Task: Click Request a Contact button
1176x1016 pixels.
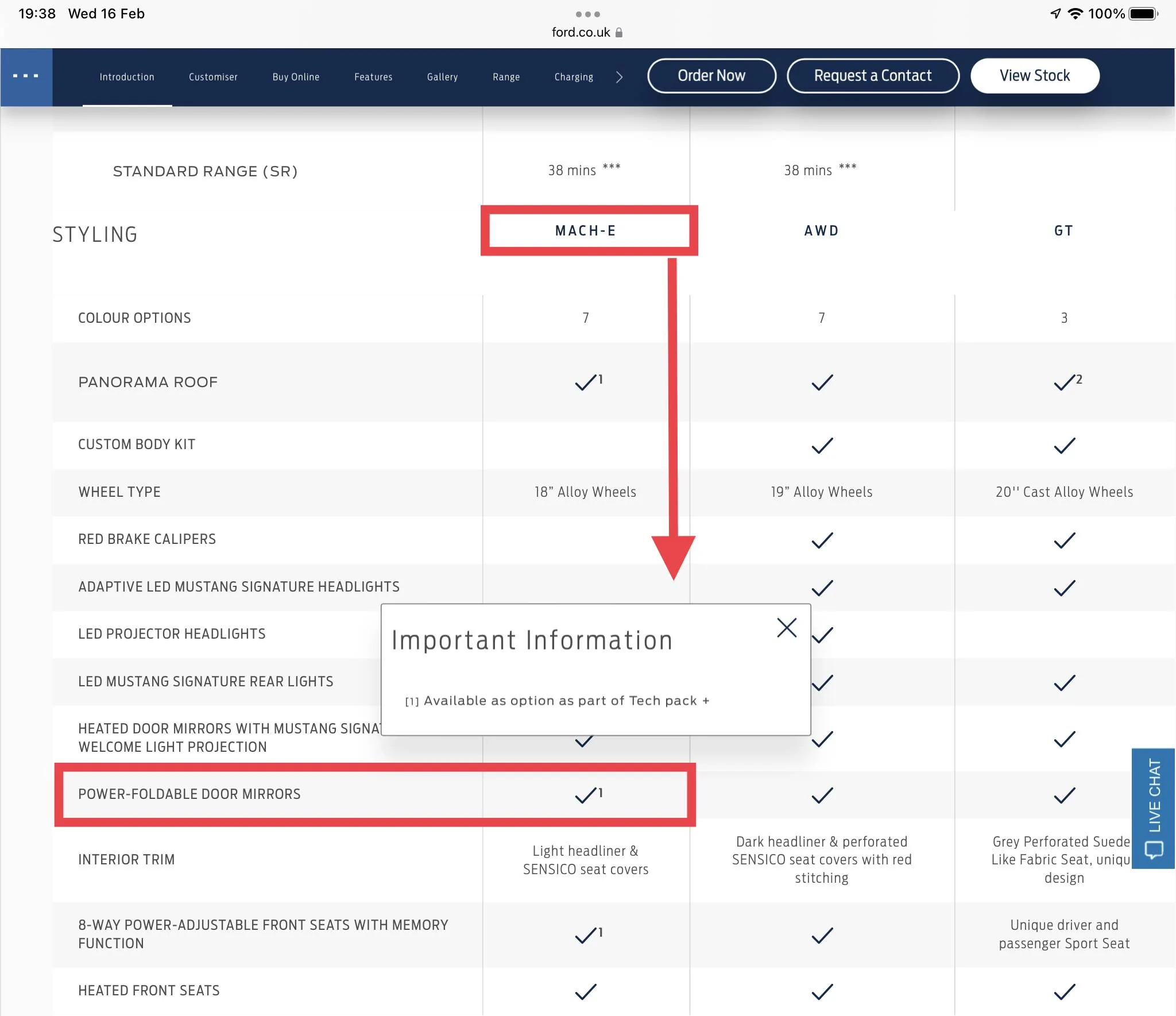Action: coord(873,76)
